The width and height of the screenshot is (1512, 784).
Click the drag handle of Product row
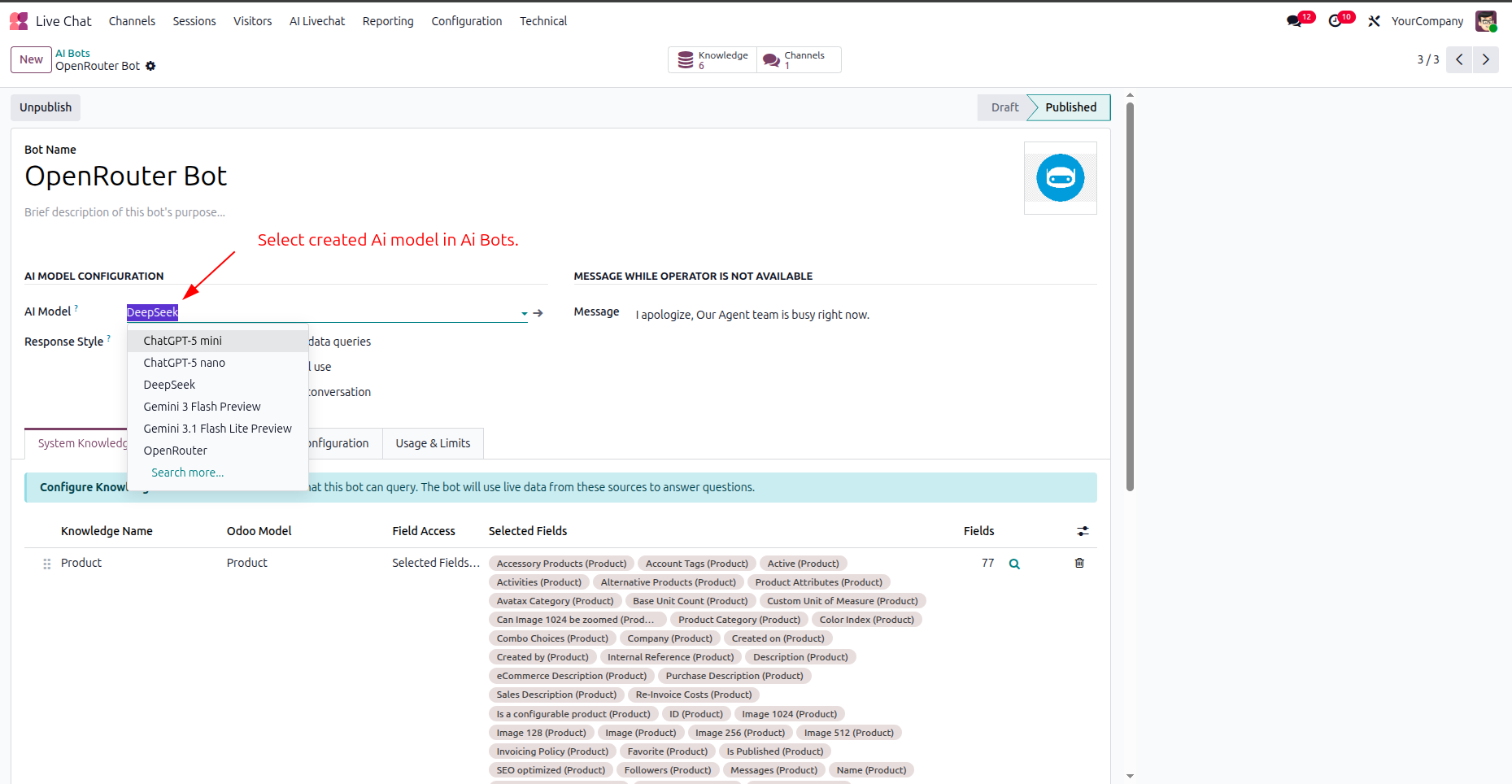46,564
